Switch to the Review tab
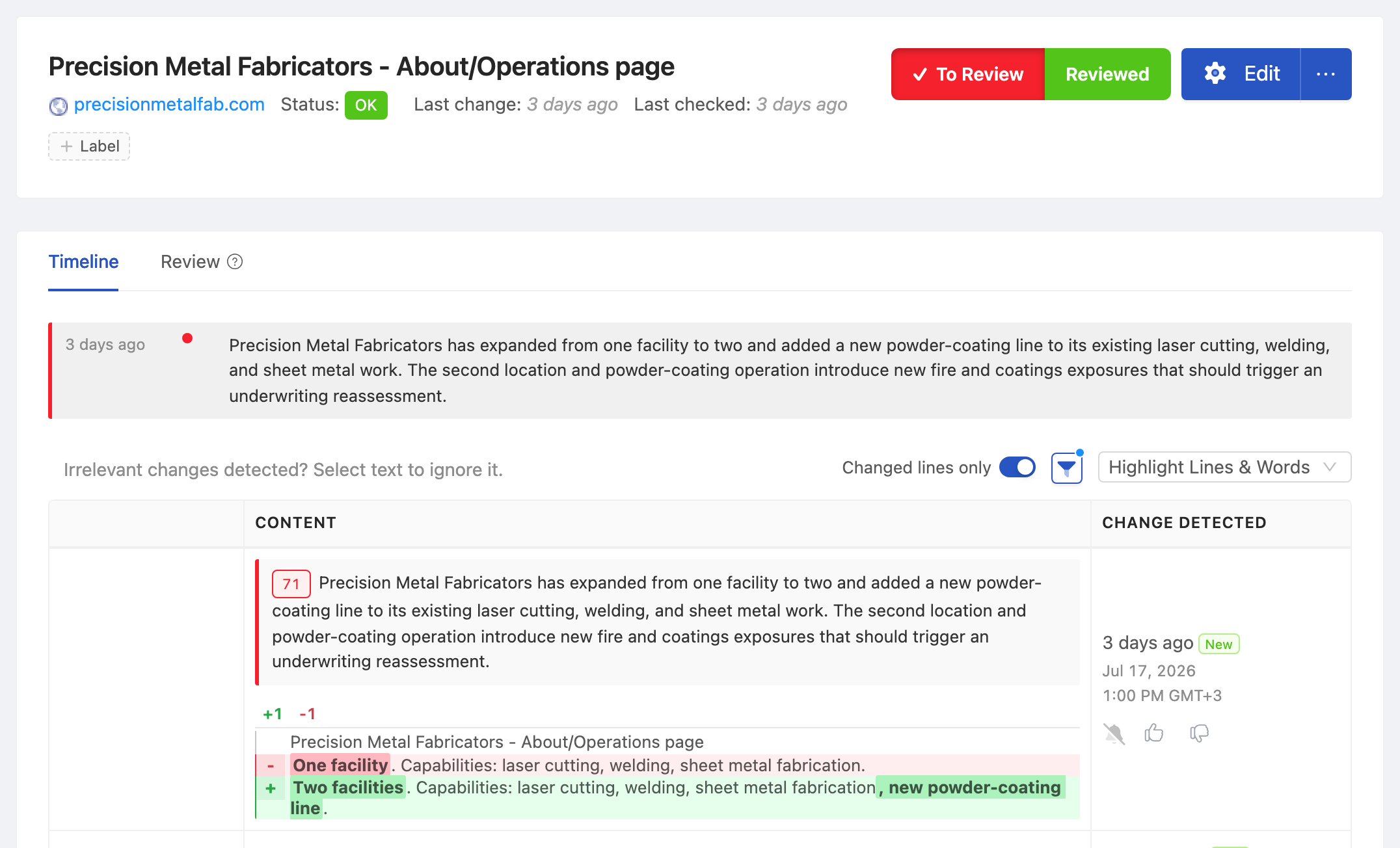The height and width of the screenshot is (848, 1400). [x=190, y=261]
